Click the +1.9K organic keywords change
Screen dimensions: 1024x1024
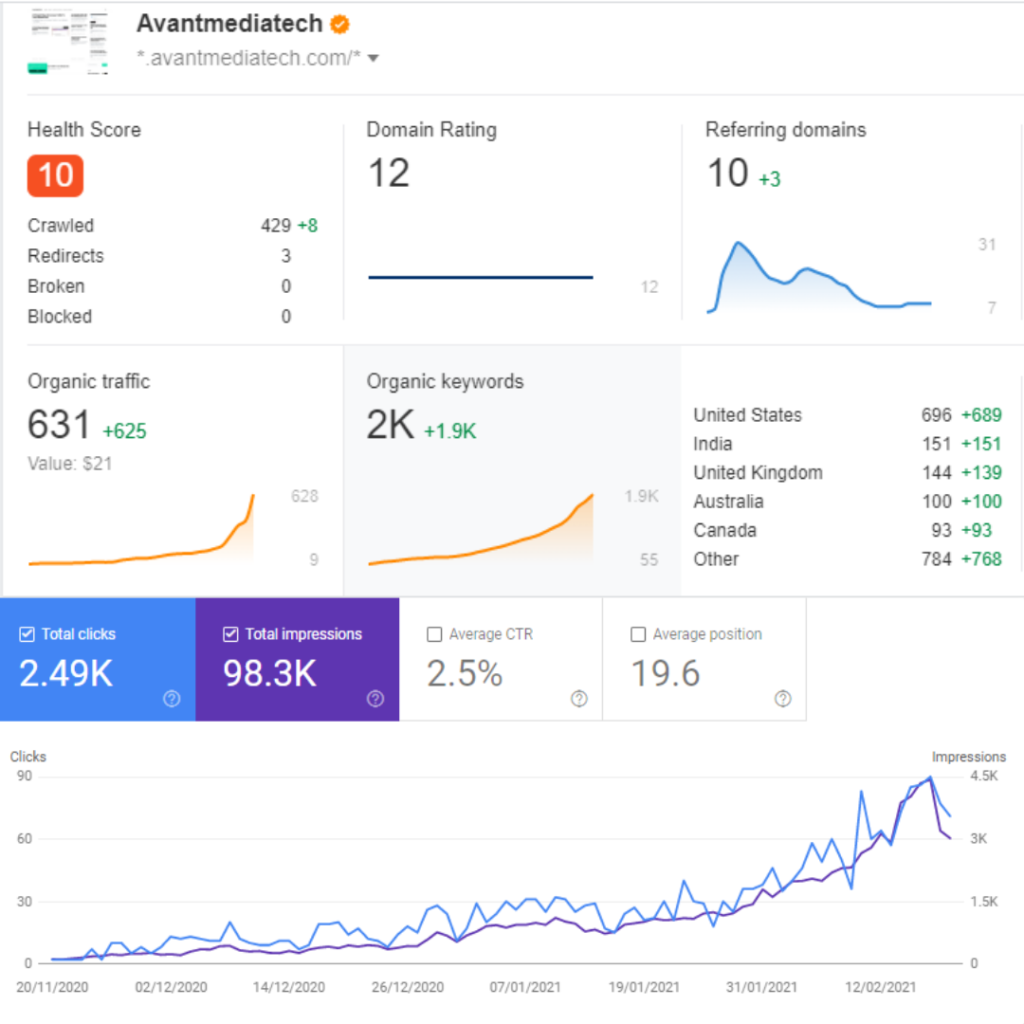(x=450, y=431)
